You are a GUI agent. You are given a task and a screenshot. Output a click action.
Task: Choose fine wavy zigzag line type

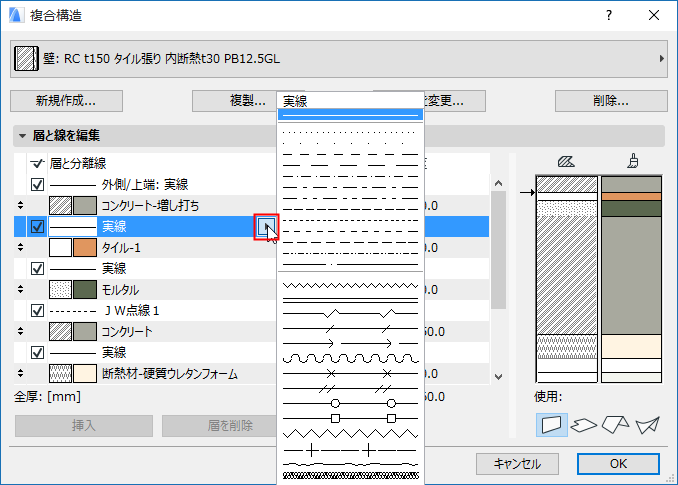tap(350, 285)
